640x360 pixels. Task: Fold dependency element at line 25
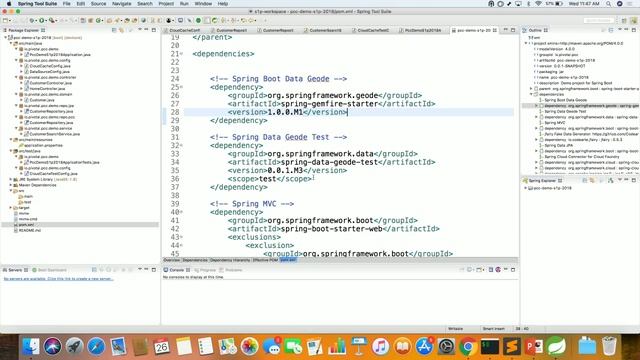pos(182,87)
